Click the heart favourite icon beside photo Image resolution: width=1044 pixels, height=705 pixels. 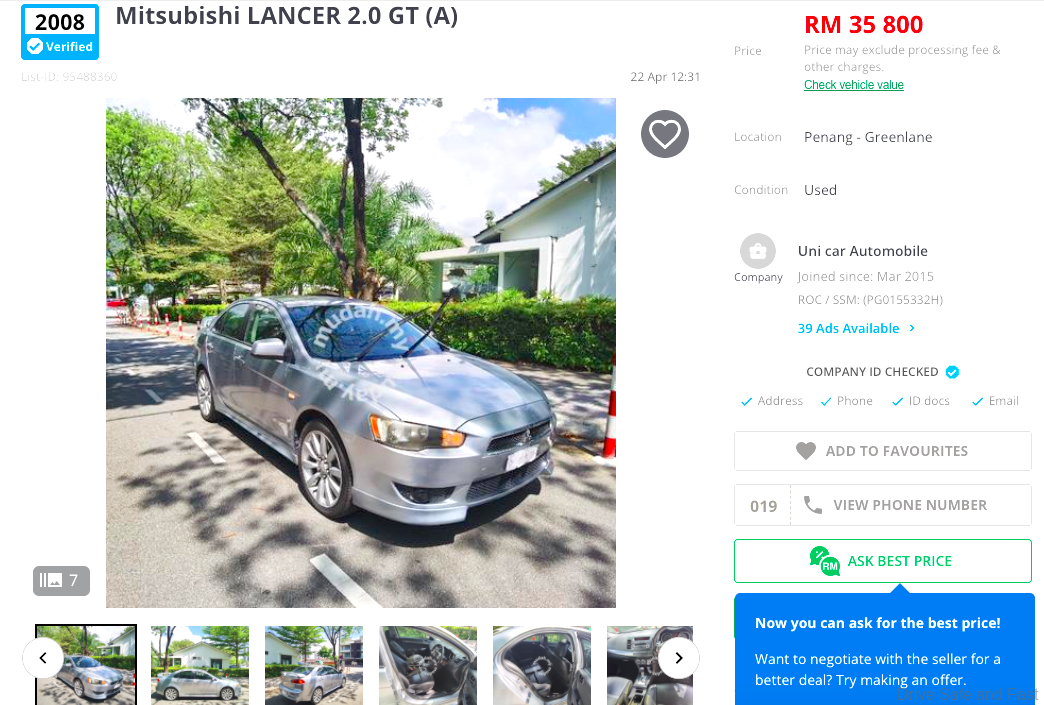664,134
